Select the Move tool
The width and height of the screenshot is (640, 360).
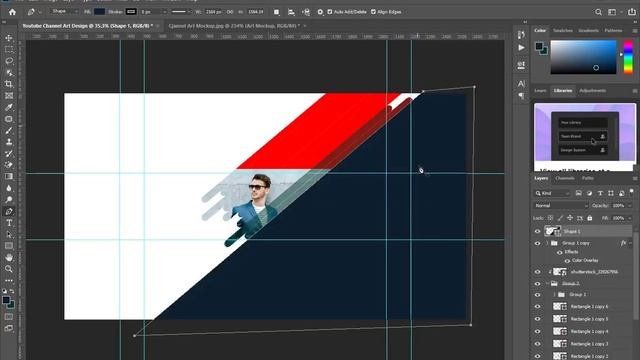[9, 38]
